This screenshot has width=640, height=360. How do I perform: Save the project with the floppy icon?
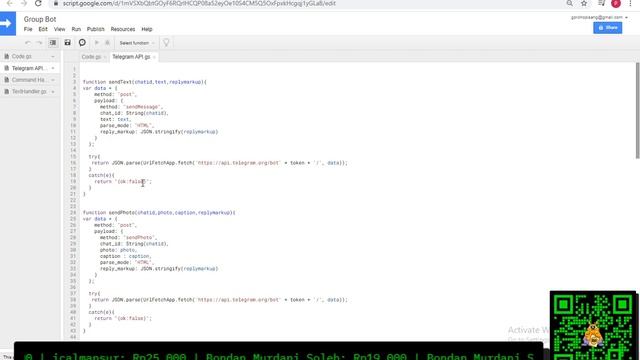tap(67, 42)
